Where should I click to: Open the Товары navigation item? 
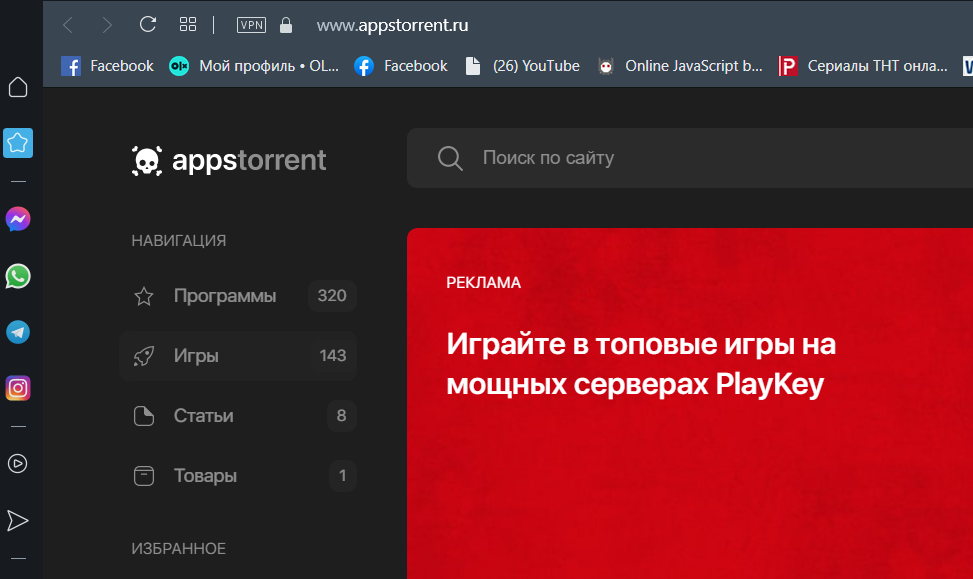pos(238,476)
